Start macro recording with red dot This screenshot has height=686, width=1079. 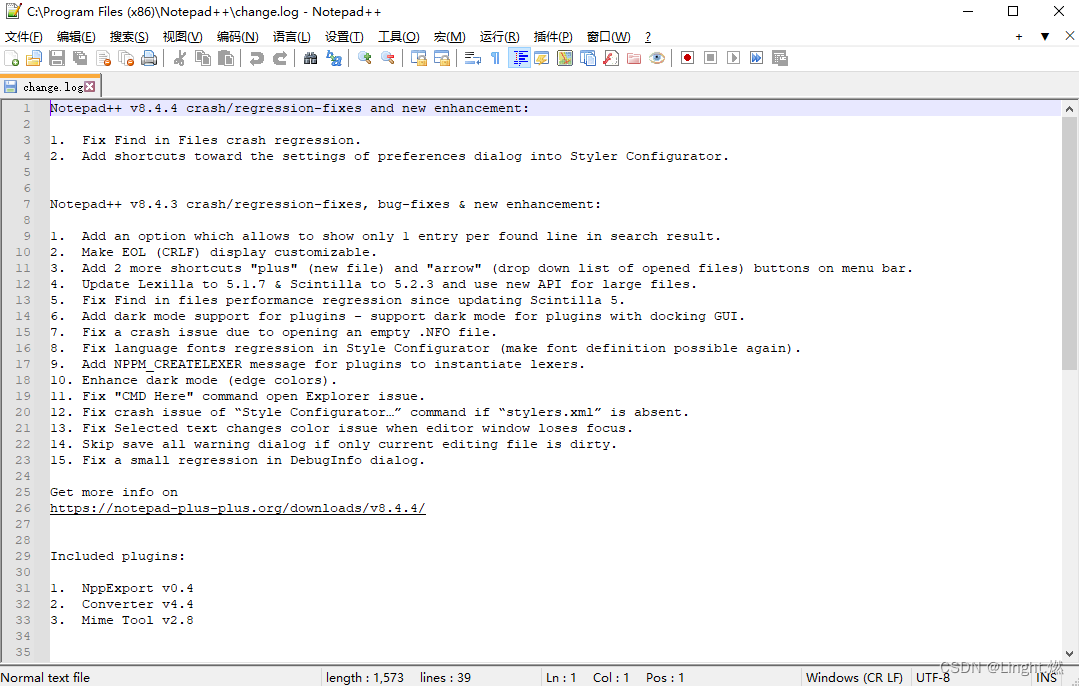pos(687,58)
